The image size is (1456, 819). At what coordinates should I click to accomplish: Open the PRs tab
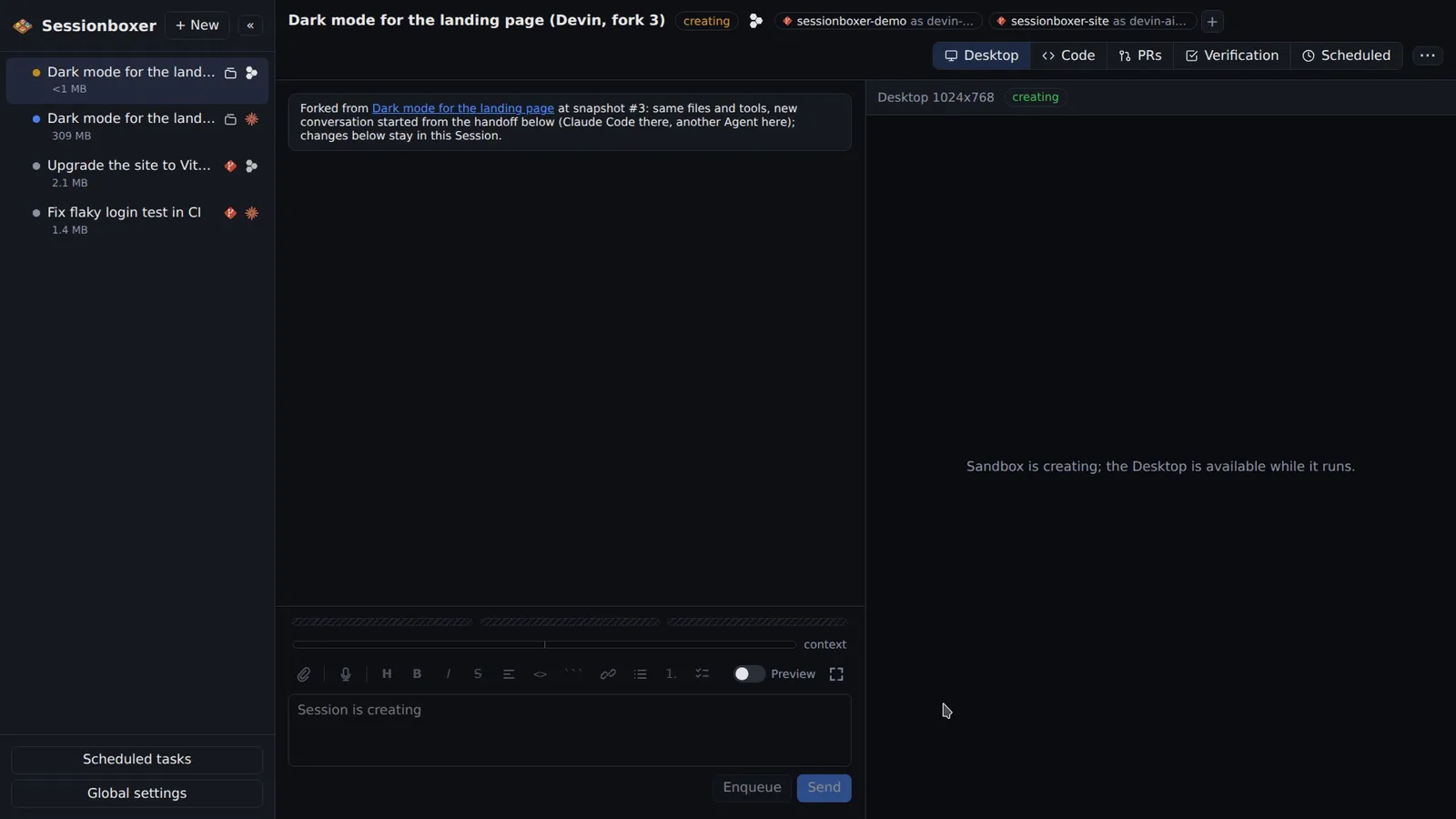click(x=1140, y=56)
